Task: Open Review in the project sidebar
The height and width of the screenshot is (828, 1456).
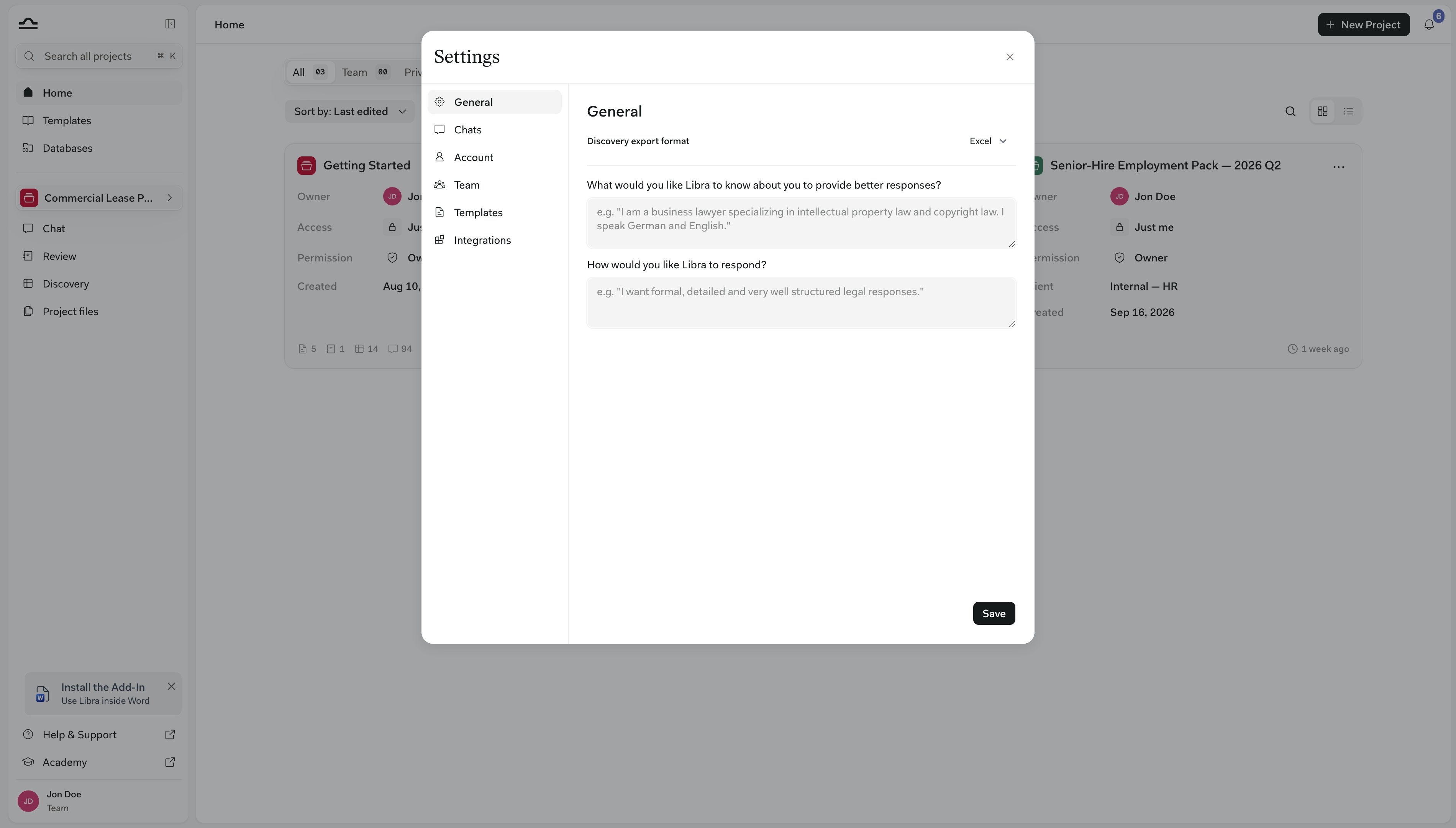Action: pos(99,256)
